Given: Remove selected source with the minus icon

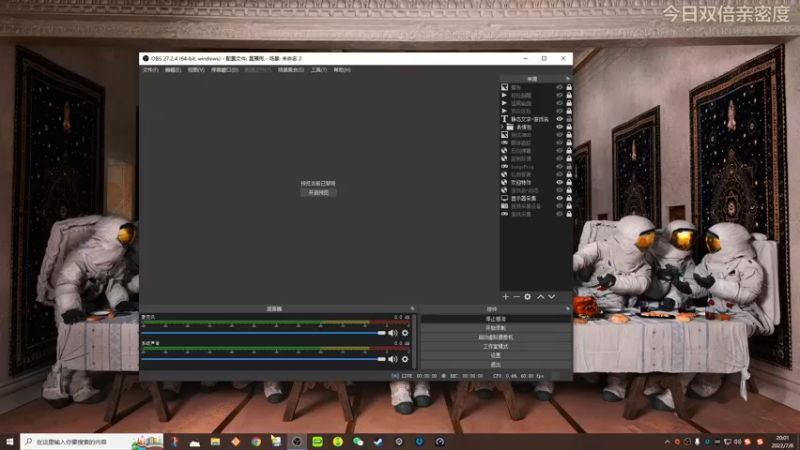Looking at the screenshot, I should pyautogui.click(x=516, y=296).
